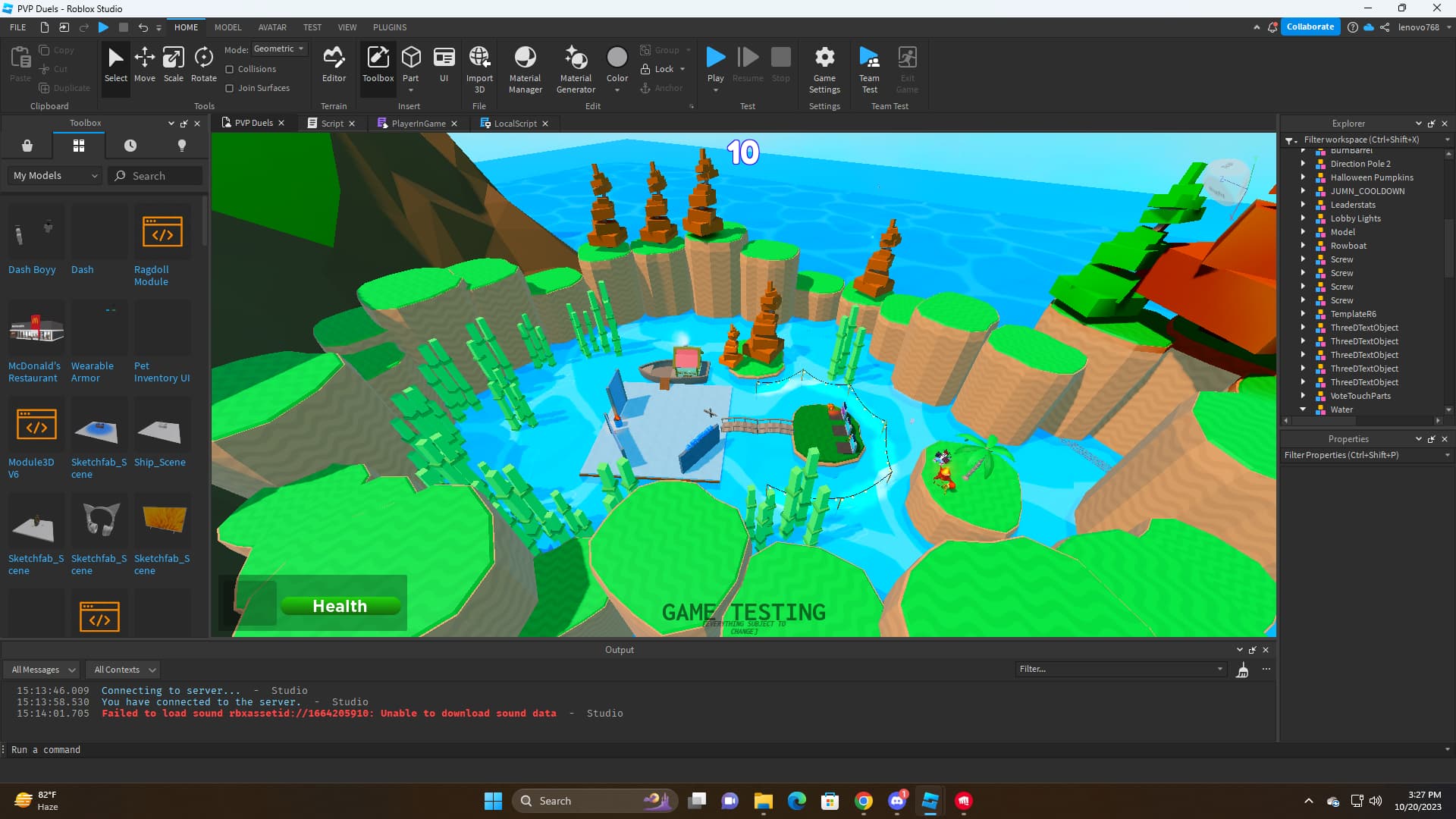Screen dimensions: 1456x819
Task: Open the Color picker in the Edit section
Action: [x=617, y=67]
